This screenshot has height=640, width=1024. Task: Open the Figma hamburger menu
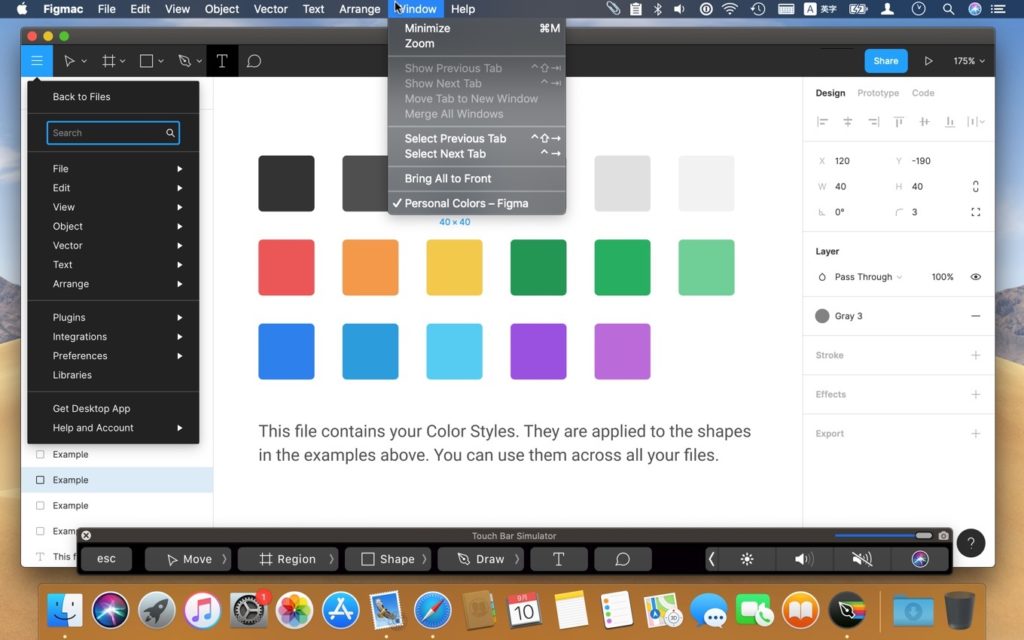point(37,61)
